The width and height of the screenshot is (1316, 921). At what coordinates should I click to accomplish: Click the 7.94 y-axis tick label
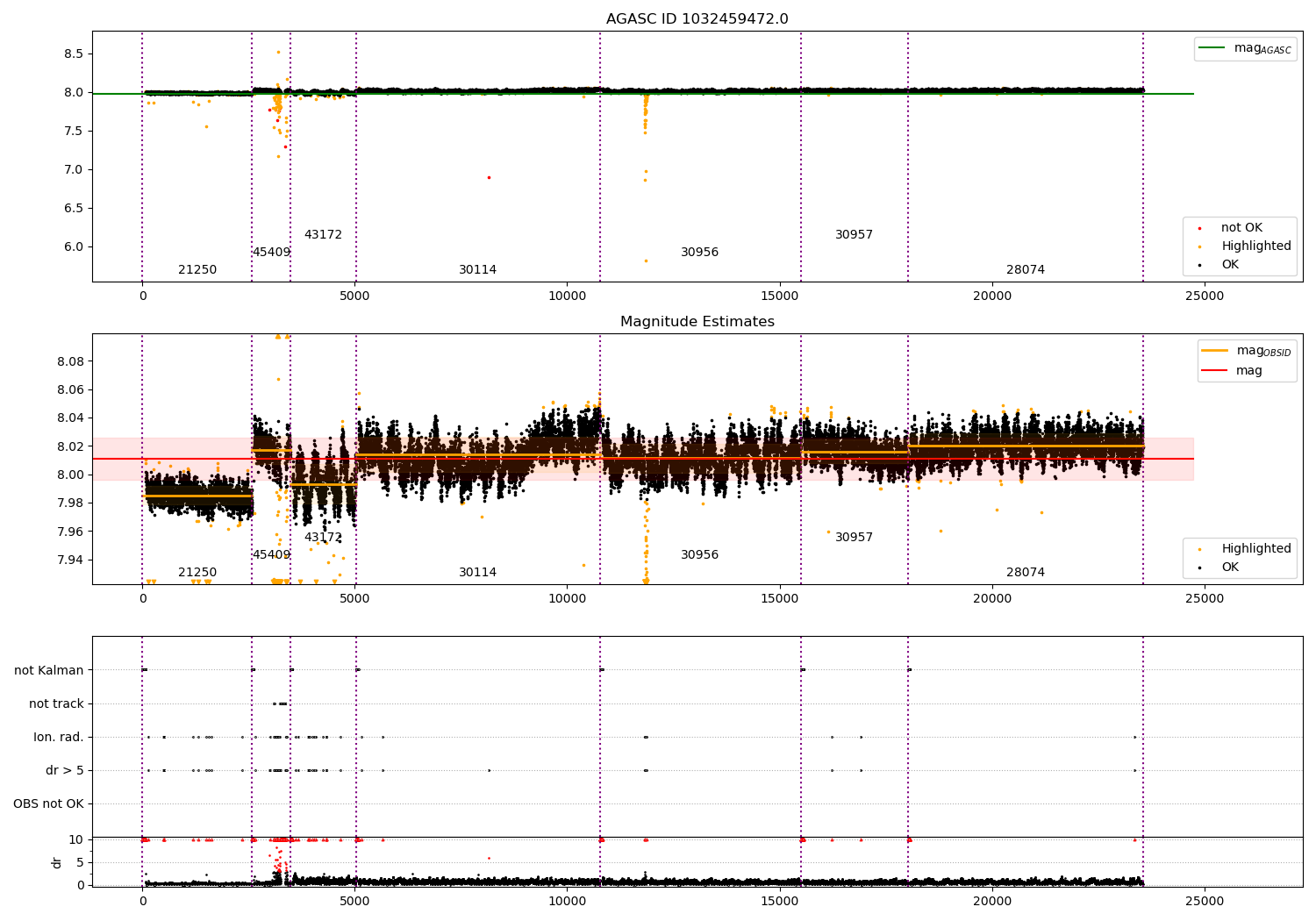tap(70, 560)
